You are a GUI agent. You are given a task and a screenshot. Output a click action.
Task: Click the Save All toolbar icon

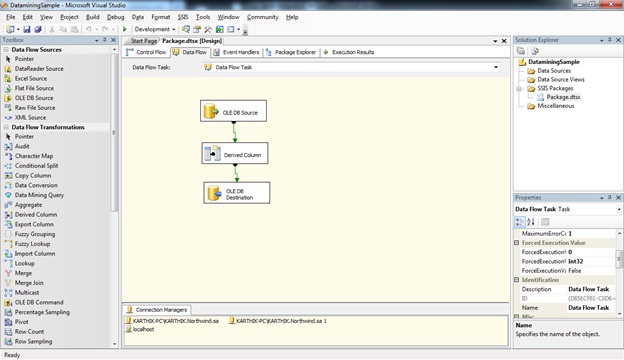(38, 29)
